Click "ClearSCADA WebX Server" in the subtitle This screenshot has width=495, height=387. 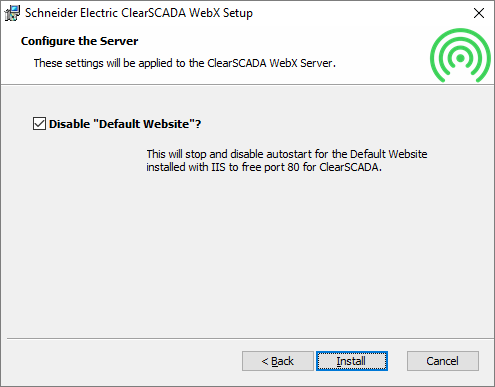click(x=270, y=63)
